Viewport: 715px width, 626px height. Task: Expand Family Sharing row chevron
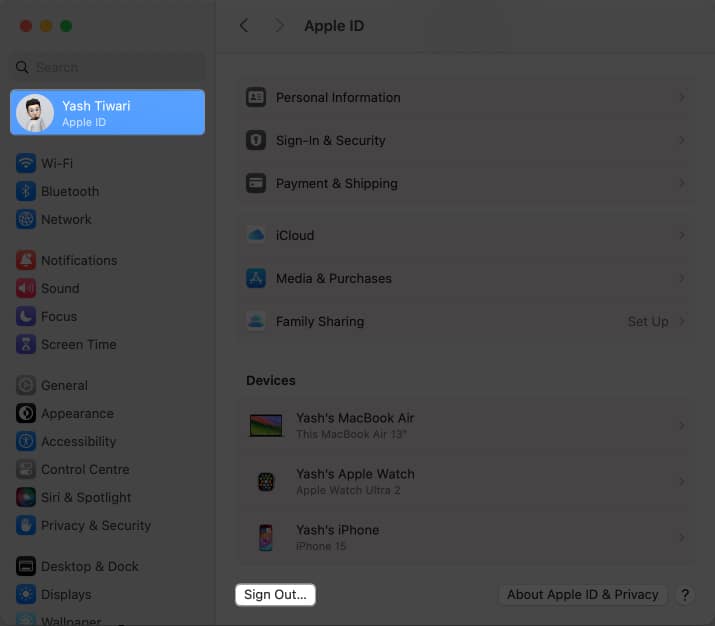[682, 321]
